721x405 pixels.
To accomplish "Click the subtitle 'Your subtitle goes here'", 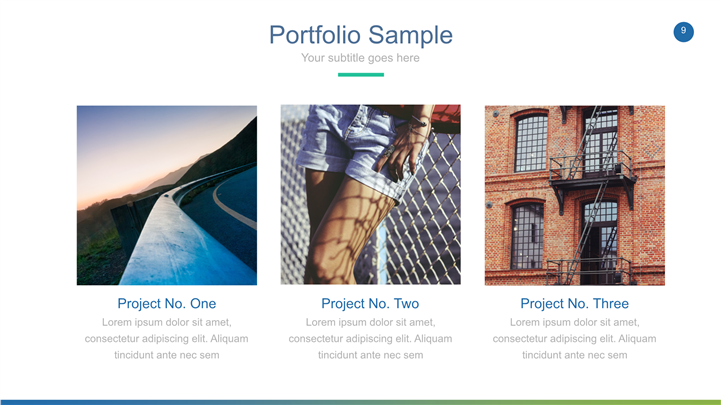I will point(360,58).
